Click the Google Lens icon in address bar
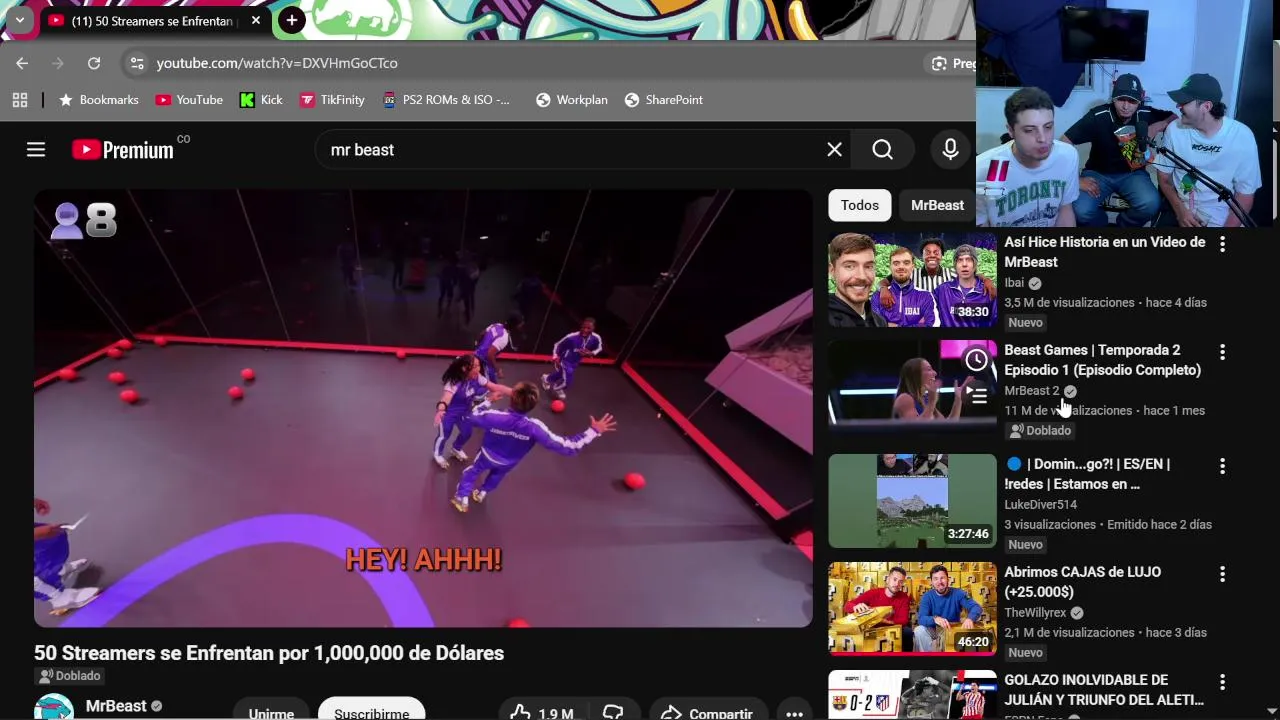Image resolution: width=1280 pixels, height=720 pixels. click(939, 63)
